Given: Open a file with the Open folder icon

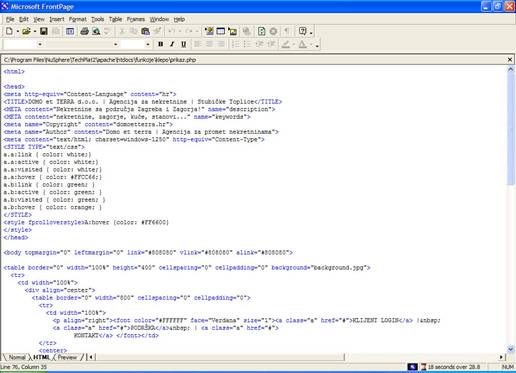Looking at the screenshot, I should click(26, 31).
